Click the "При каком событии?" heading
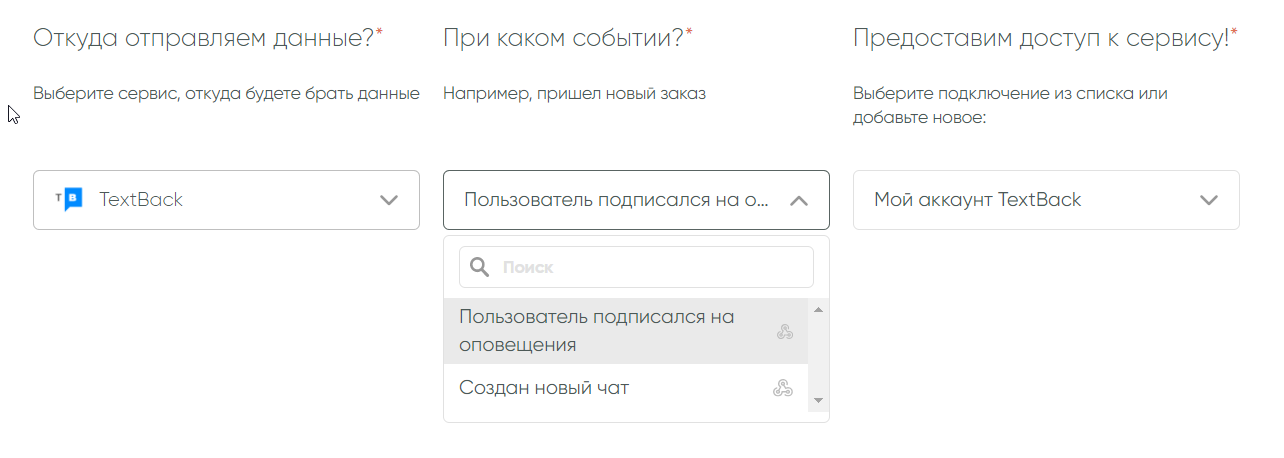This screenshot has width=1284, height=458. click(x=563, y=38)
